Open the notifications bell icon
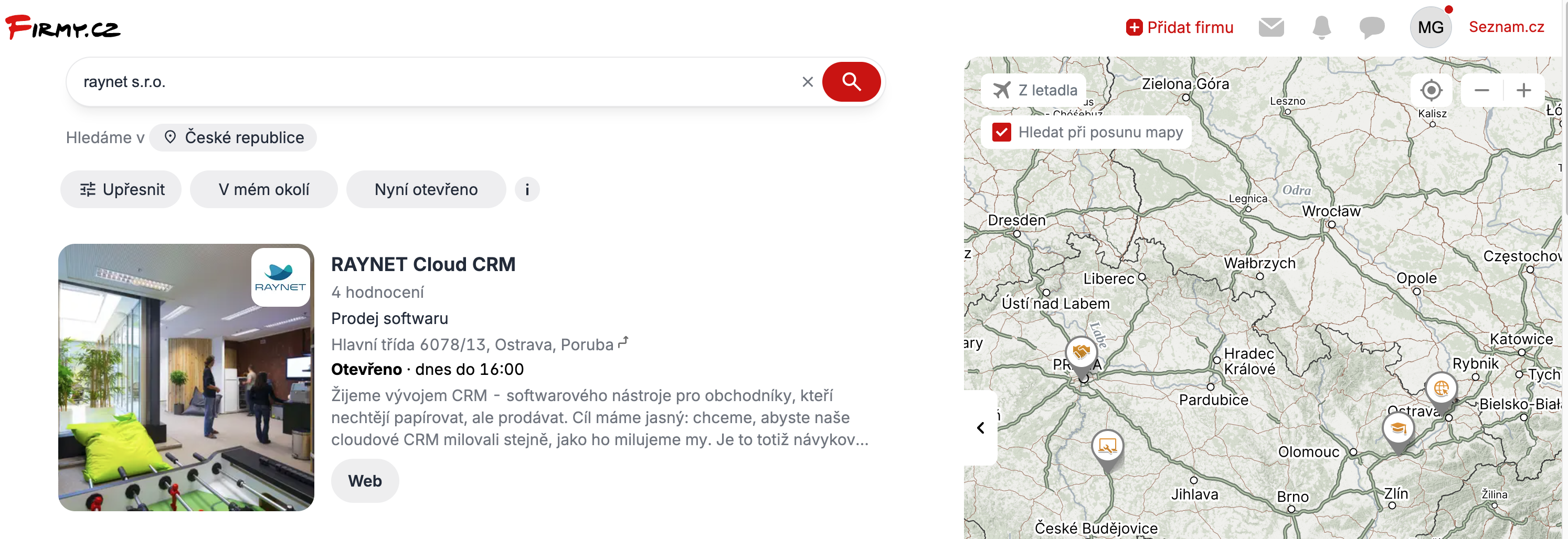Image resolution: width=1568 pixels, height=539 pixels. [1321, 27]
